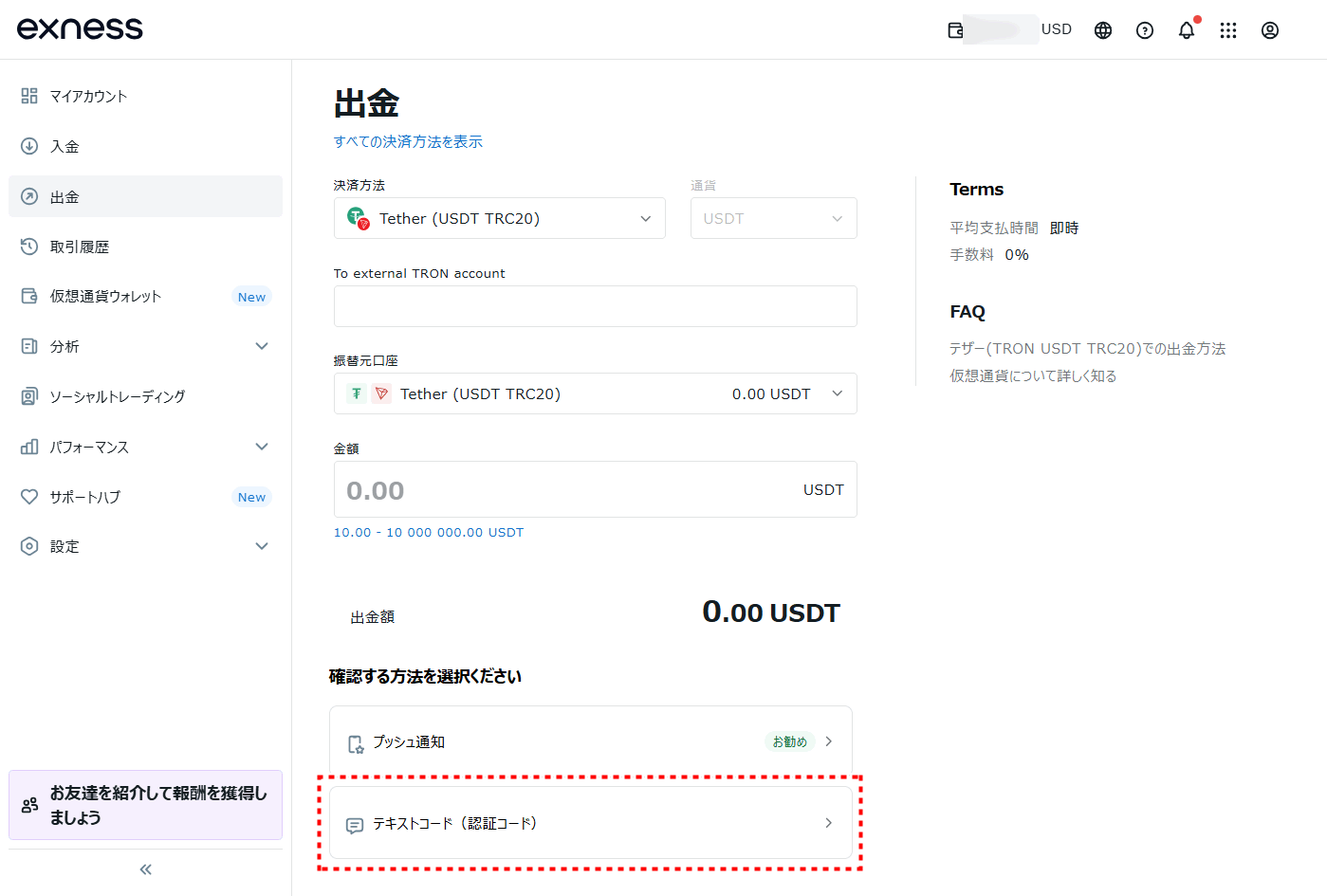This screenshot has width=1327, height=896.
Task: Open the 通貨 USDT dropdown
Action: (774, 218)
